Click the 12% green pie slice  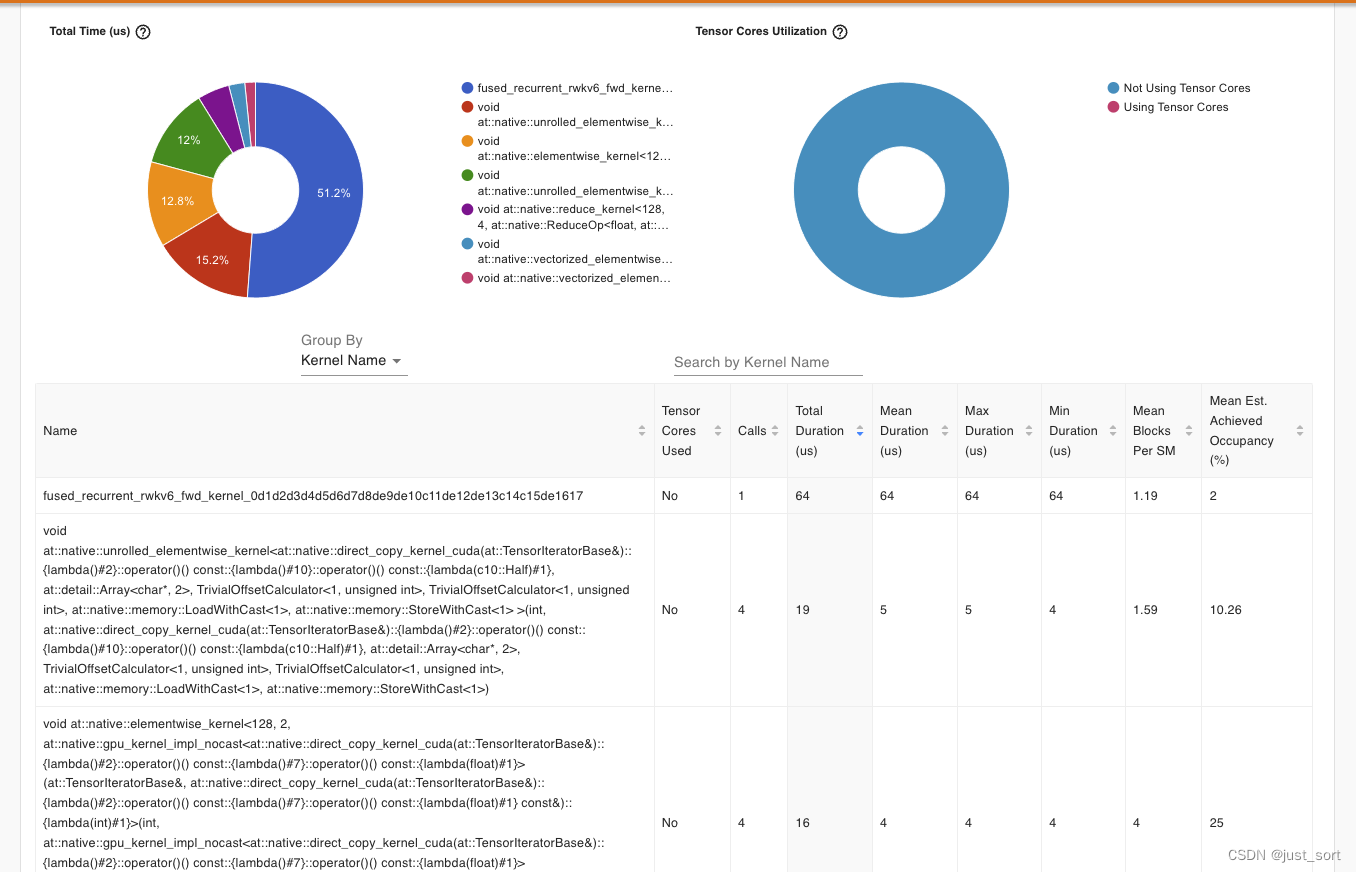tap(190, 140)
